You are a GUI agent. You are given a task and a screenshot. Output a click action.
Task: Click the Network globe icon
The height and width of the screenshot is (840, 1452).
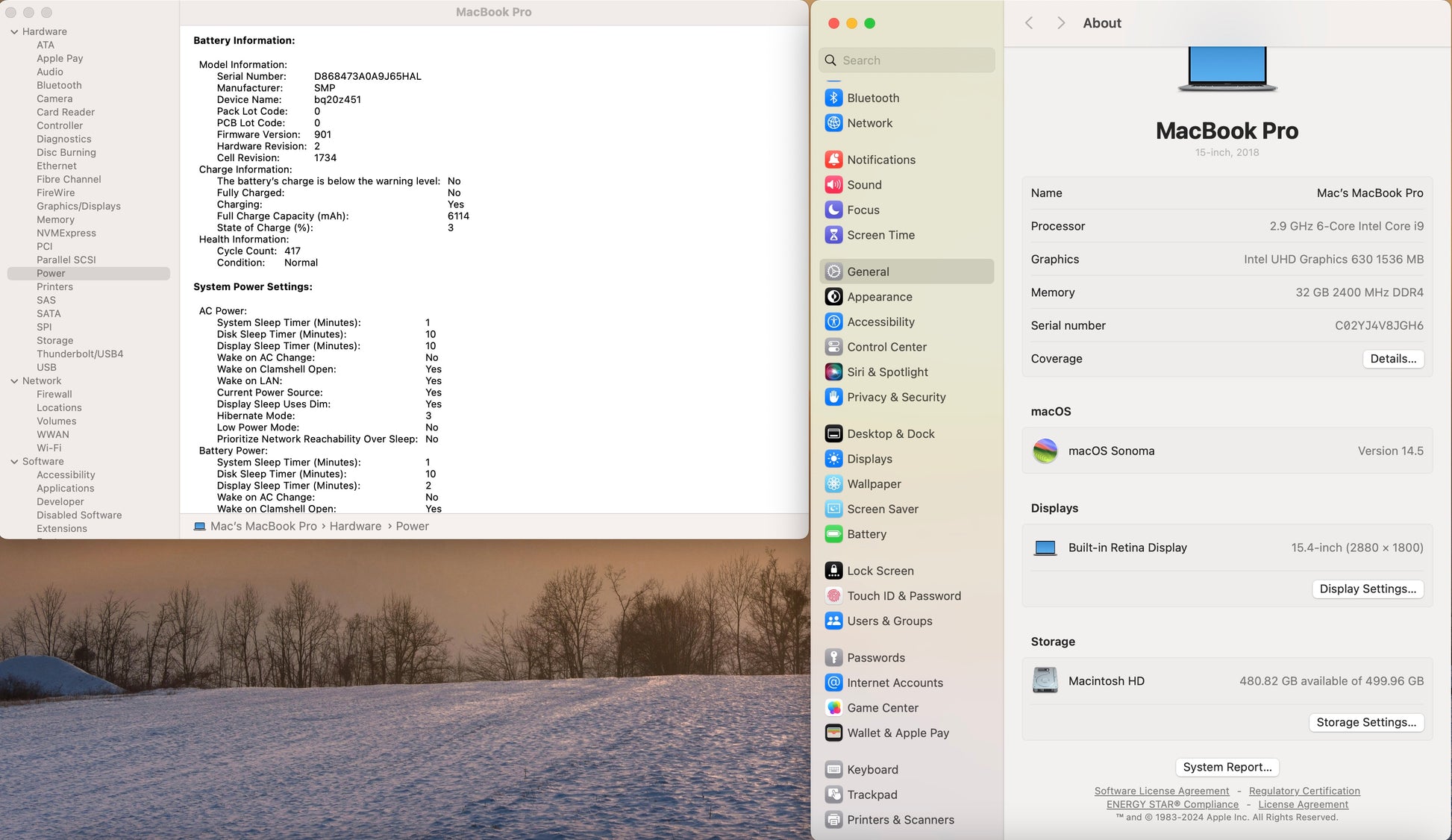click(833, 123)
